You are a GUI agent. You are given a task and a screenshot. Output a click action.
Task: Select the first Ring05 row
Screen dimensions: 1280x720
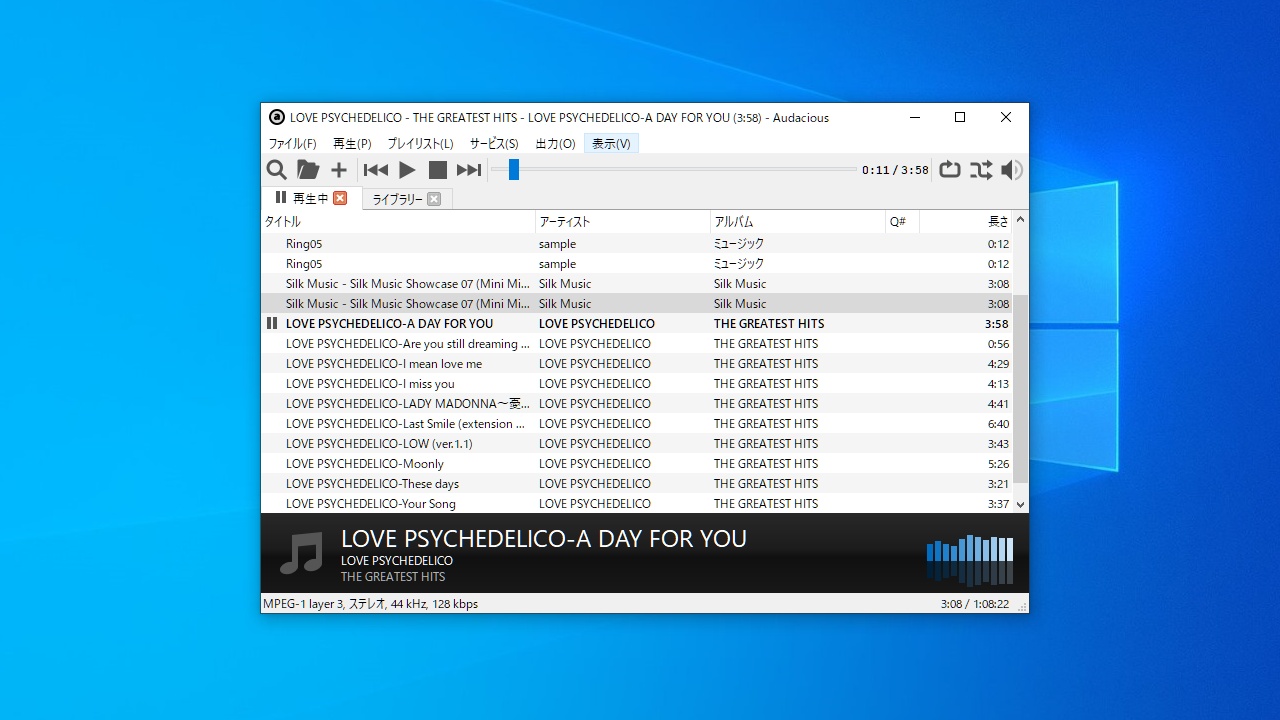pyautogui.click(x=637, y=244)
